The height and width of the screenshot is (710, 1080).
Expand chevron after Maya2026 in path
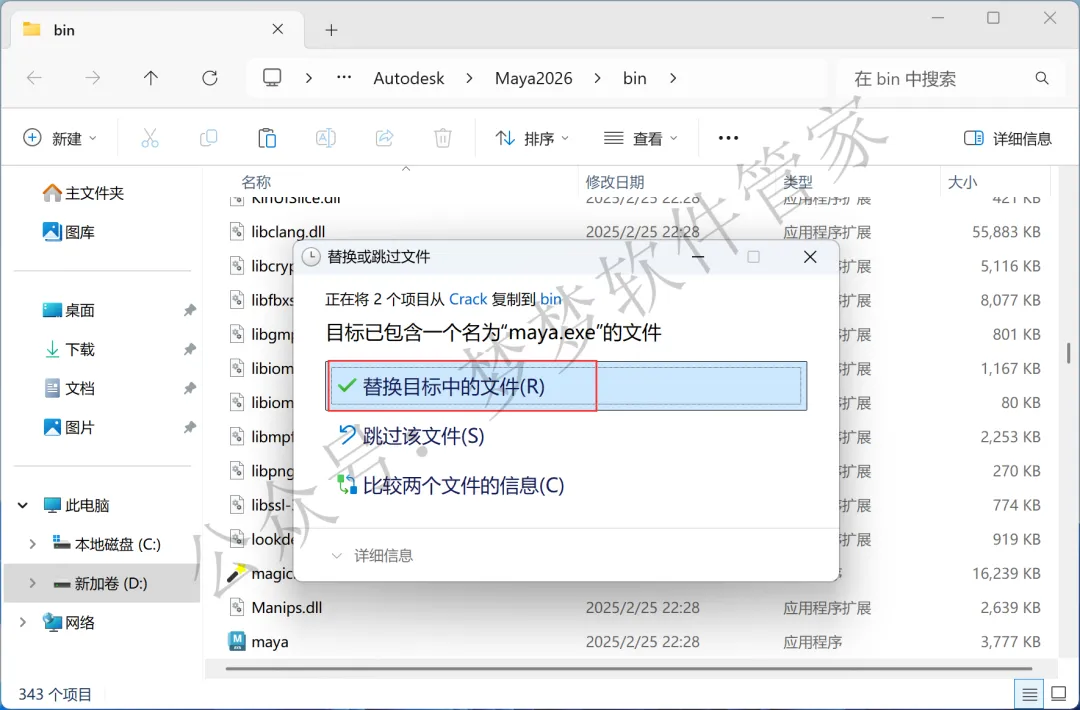click(597, 79)
